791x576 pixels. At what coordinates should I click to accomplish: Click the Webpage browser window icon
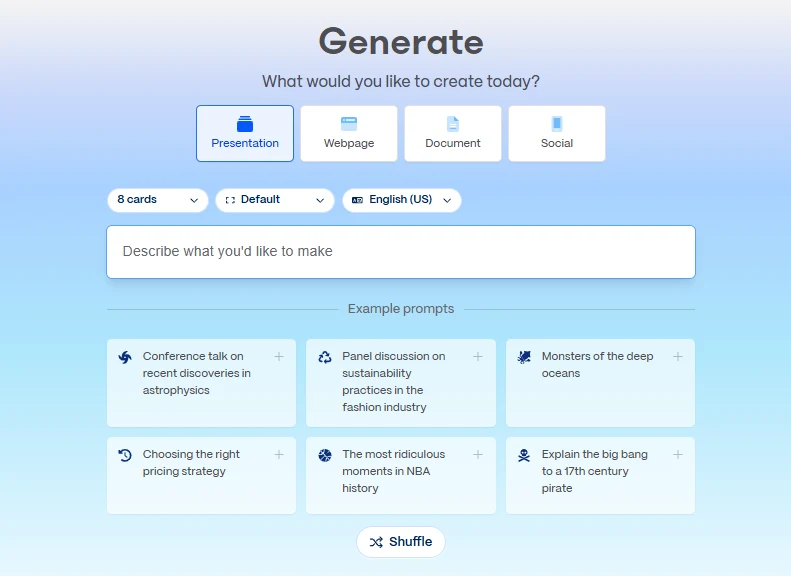coord(349,124)
